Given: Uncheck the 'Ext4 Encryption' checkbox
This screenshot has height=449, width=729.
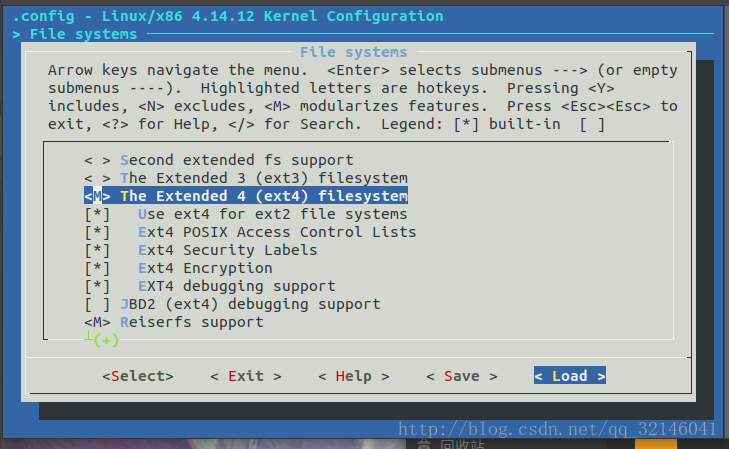Looking at the screenshot, I should click(97, 268).
